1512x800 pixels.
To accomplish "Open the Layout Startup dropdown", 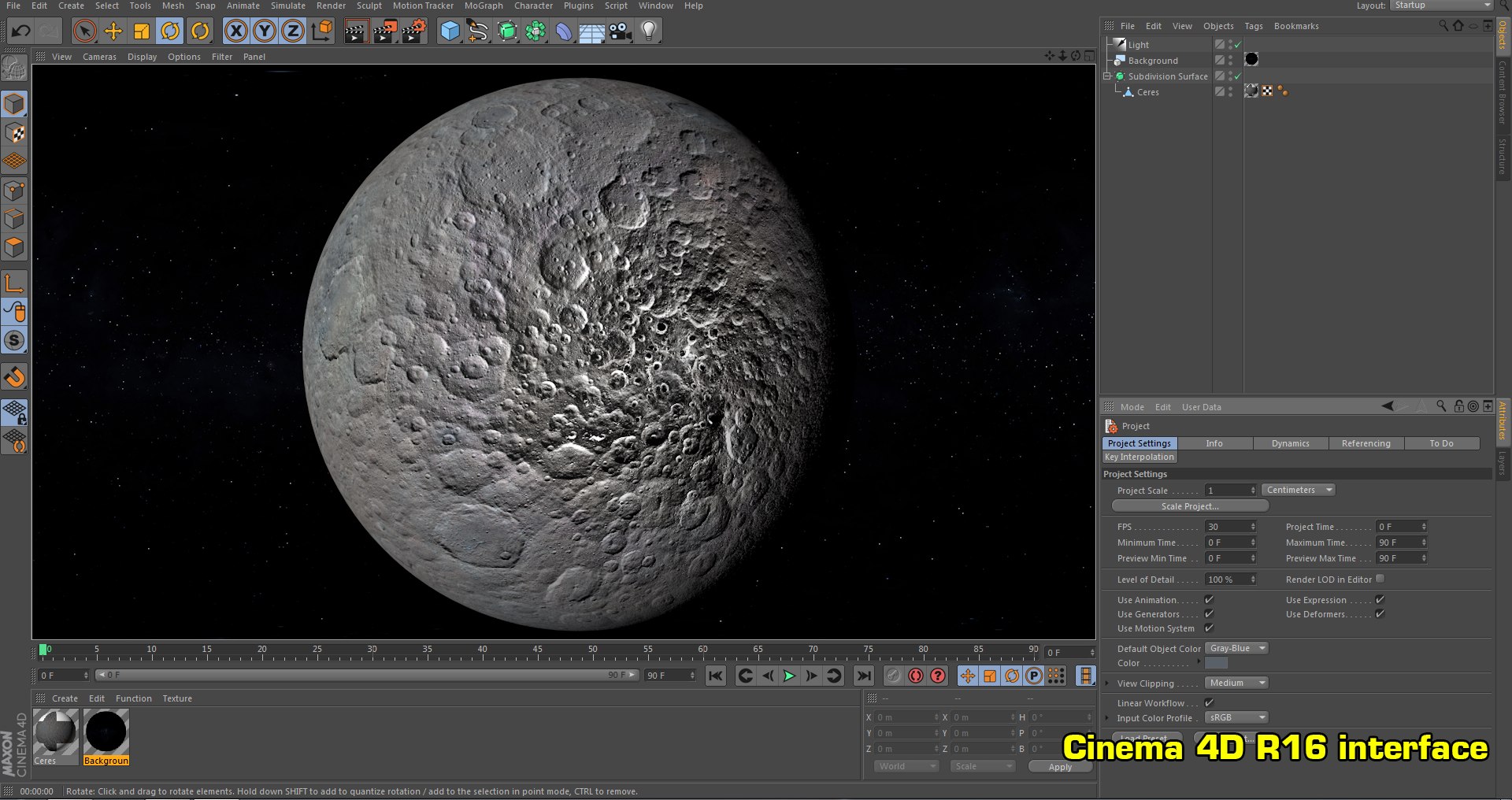I will click(1441, 6).
